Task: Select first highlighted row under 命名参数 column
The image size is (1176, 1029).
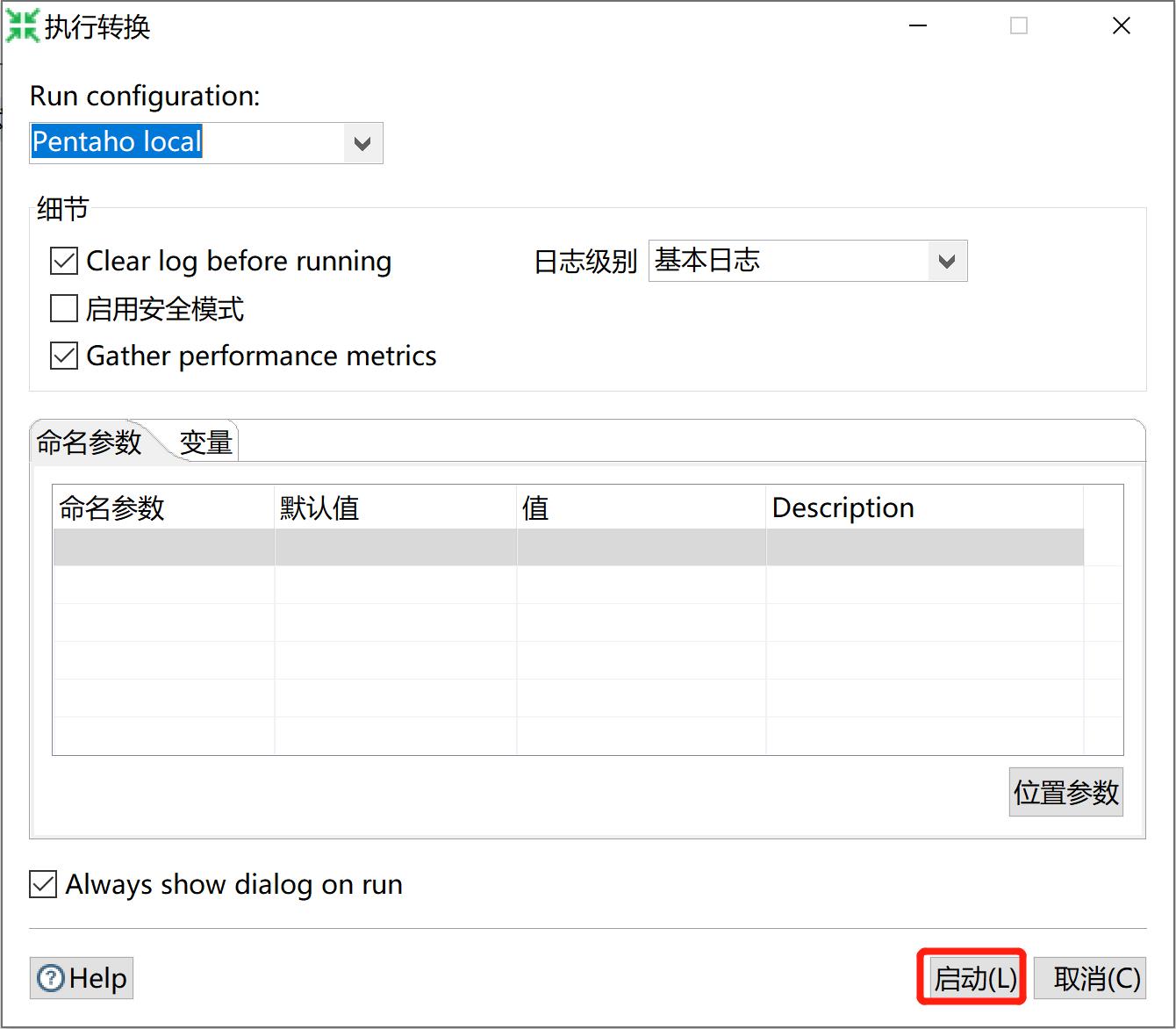Action: point(163,548)
